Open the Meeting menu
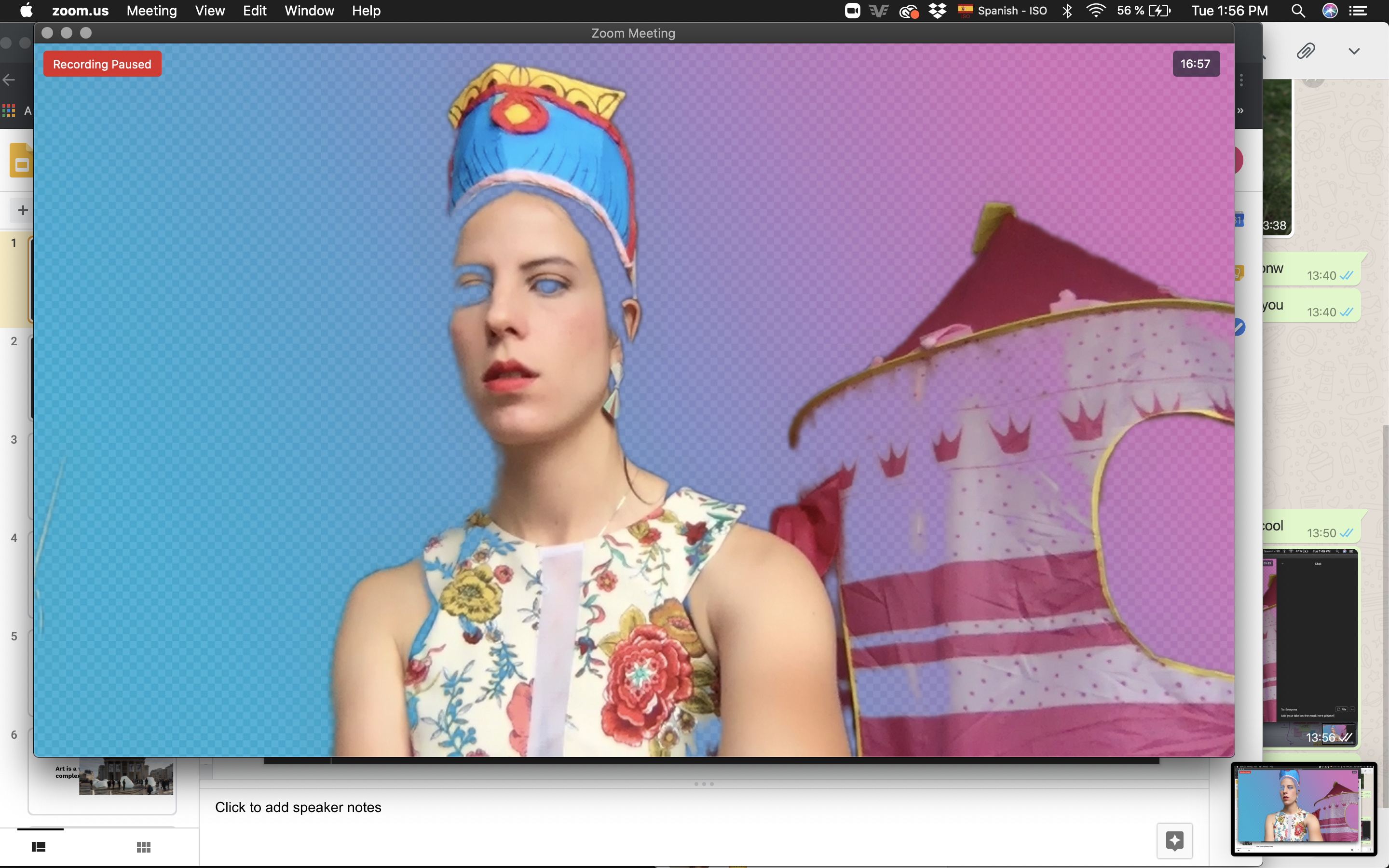This screenshot has width=1389, height=868. point(151,11)
